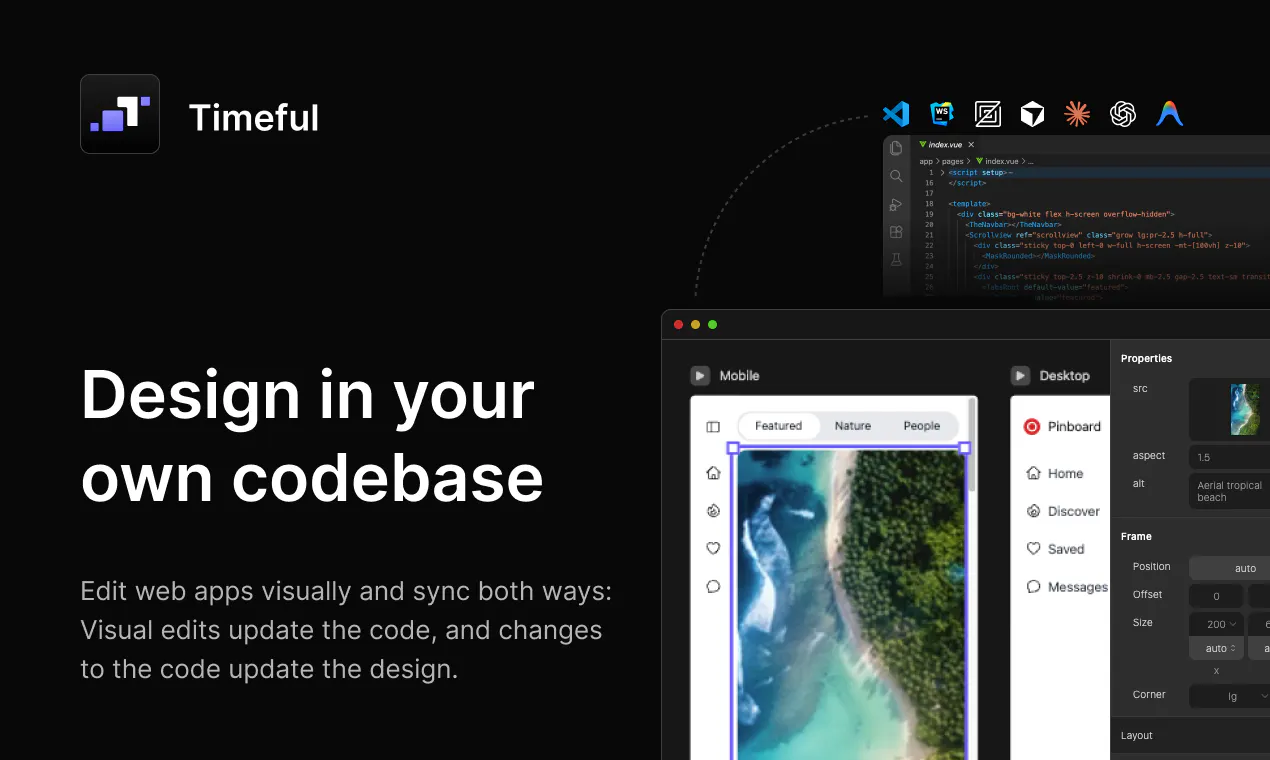1270x760 pixels.
Task: Expand the Layout section
Action: tap(1190, 735)
